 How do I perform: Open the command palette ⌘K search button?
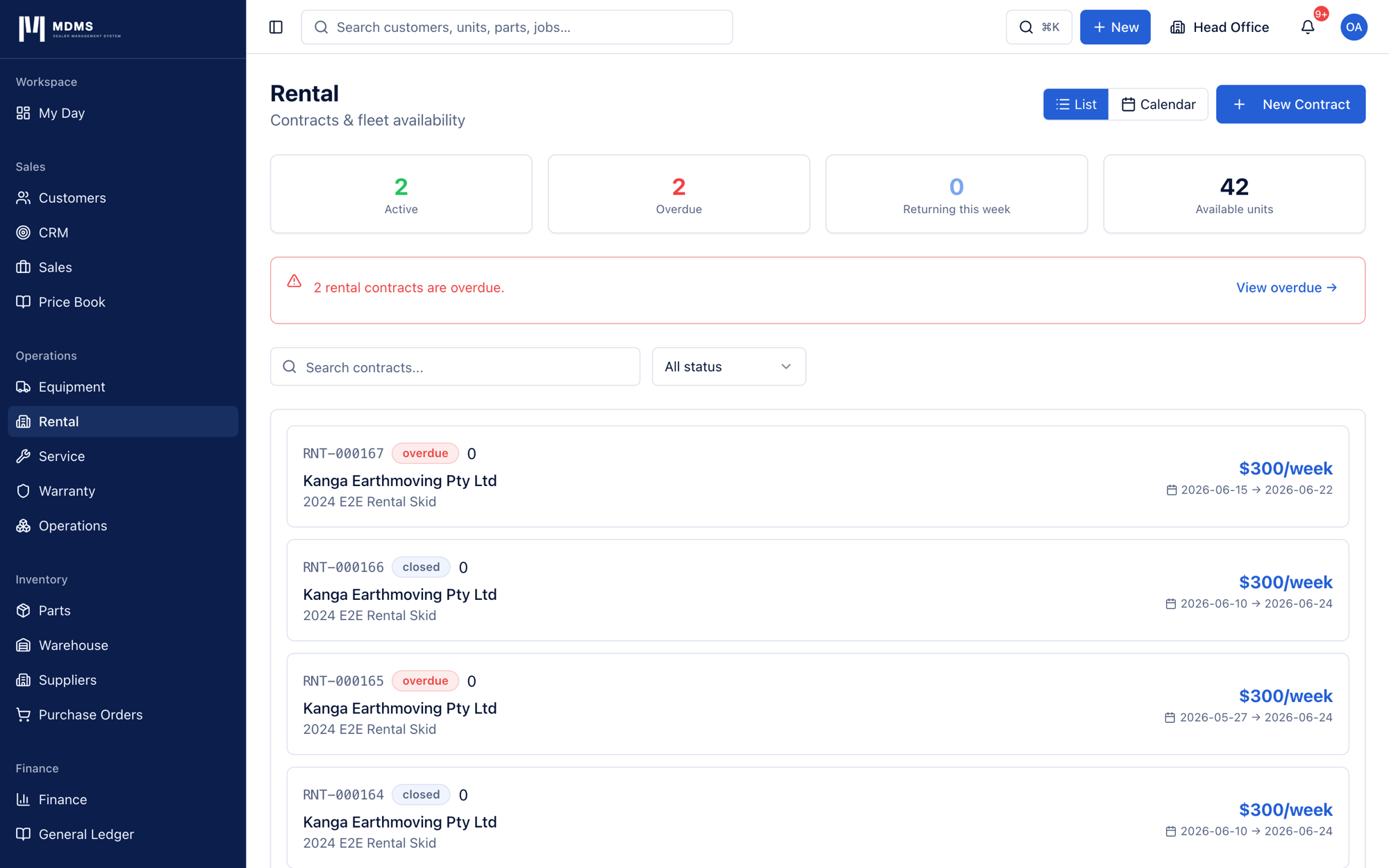pyautogui.click(x=1038, y=27)
